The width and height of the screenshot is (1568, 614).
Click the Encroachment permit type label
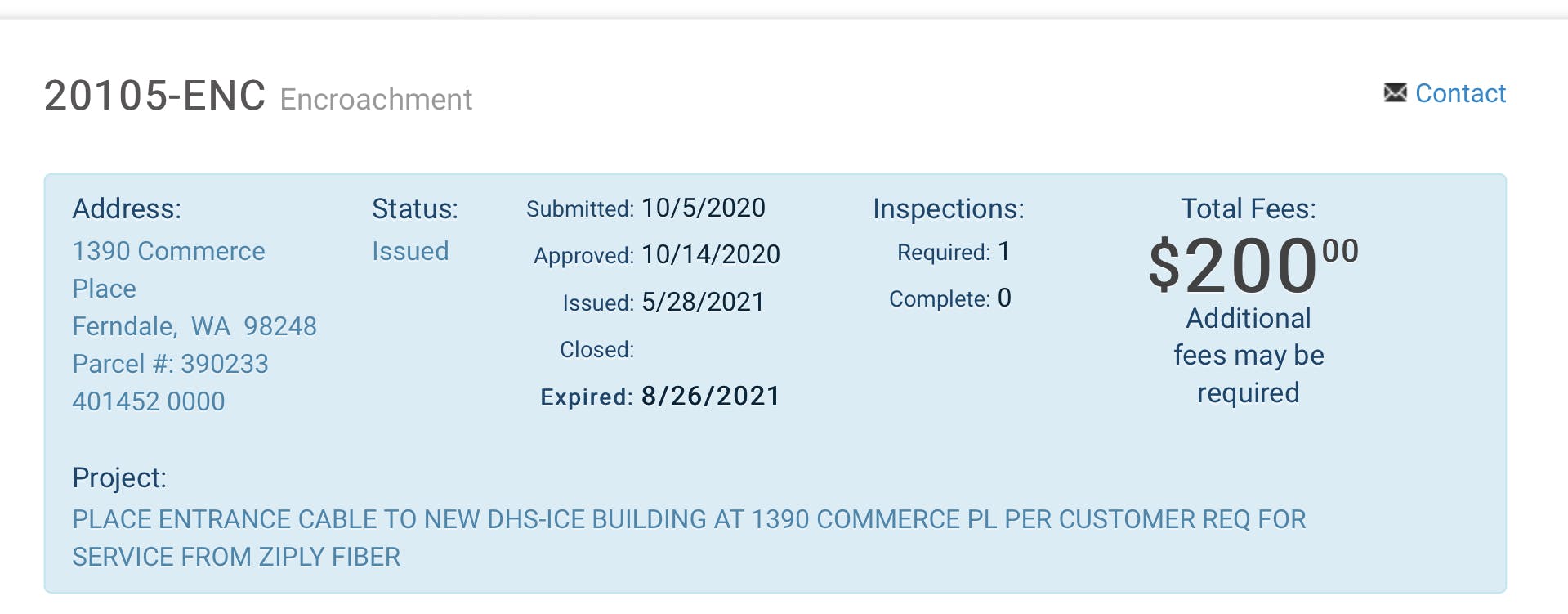(x=376, y=99)
